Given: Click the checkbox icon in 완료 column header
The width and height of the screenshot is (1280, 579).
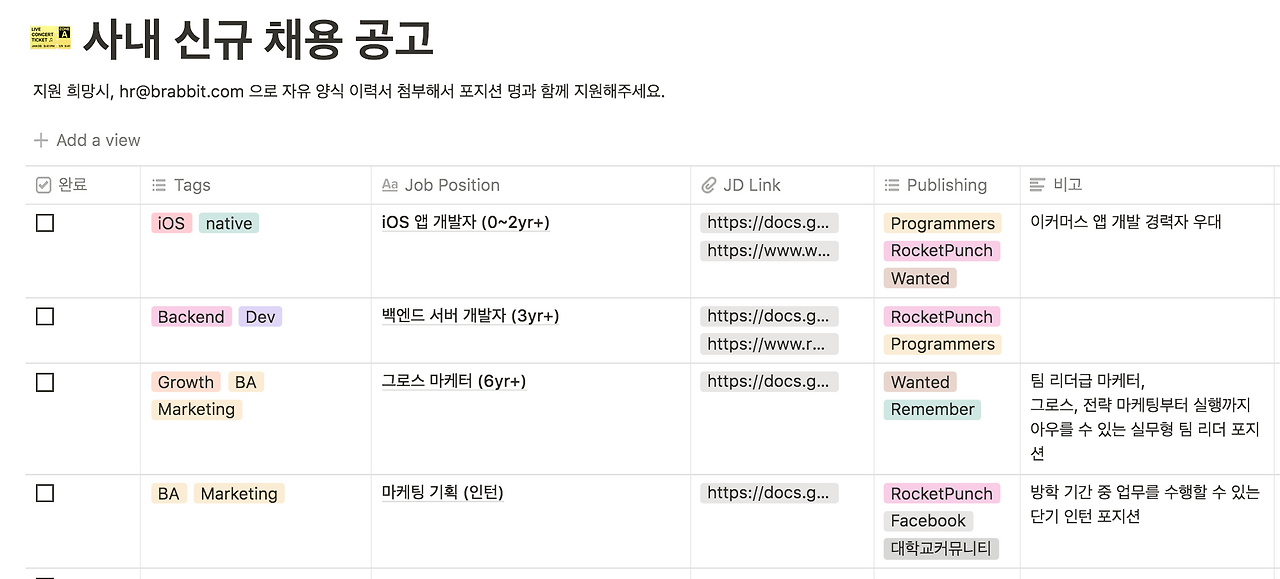Looking at the screenshot, I should 44,184.
